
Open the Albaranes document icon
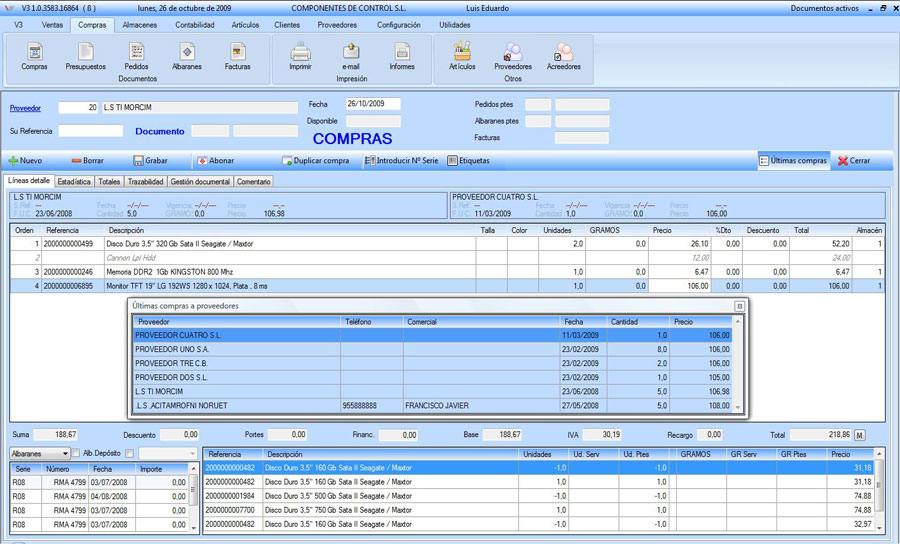[187, 57]
